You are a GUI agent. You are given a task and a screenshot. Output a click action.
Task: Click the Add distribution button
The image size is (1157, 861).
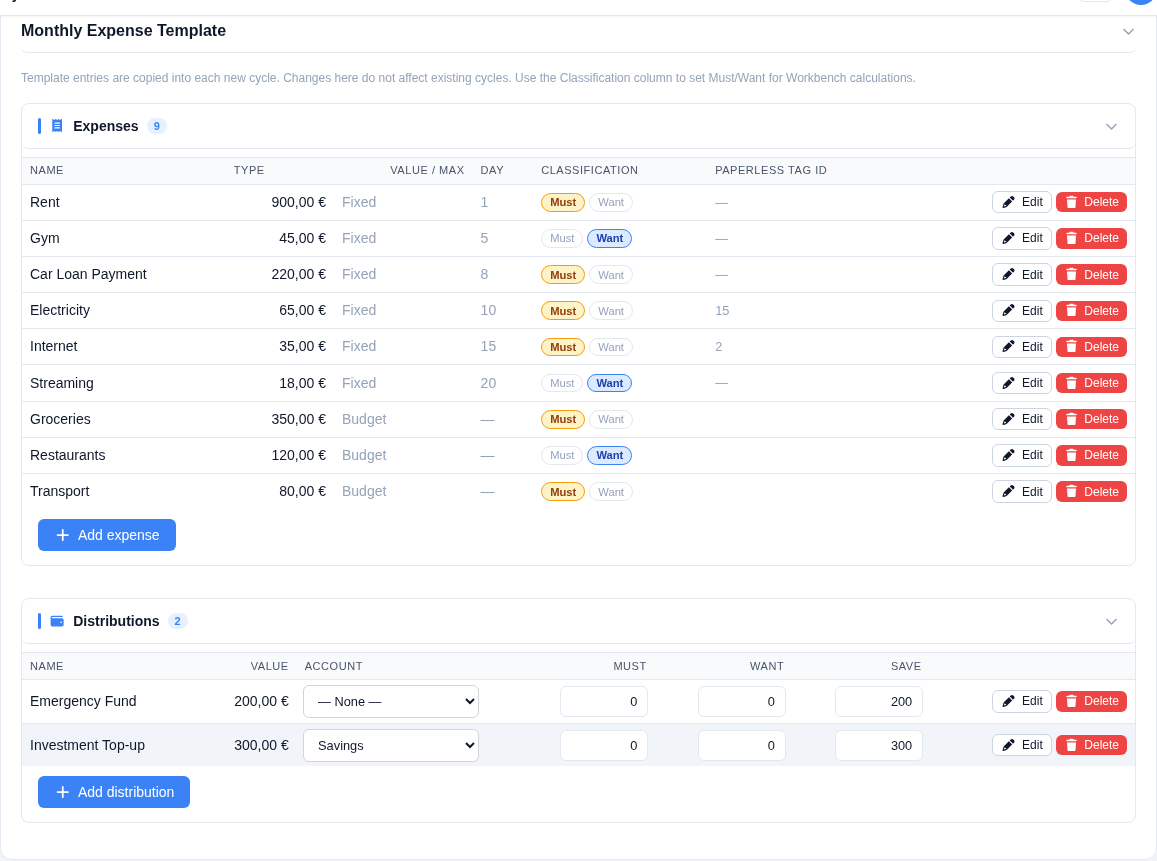[114, 792]
